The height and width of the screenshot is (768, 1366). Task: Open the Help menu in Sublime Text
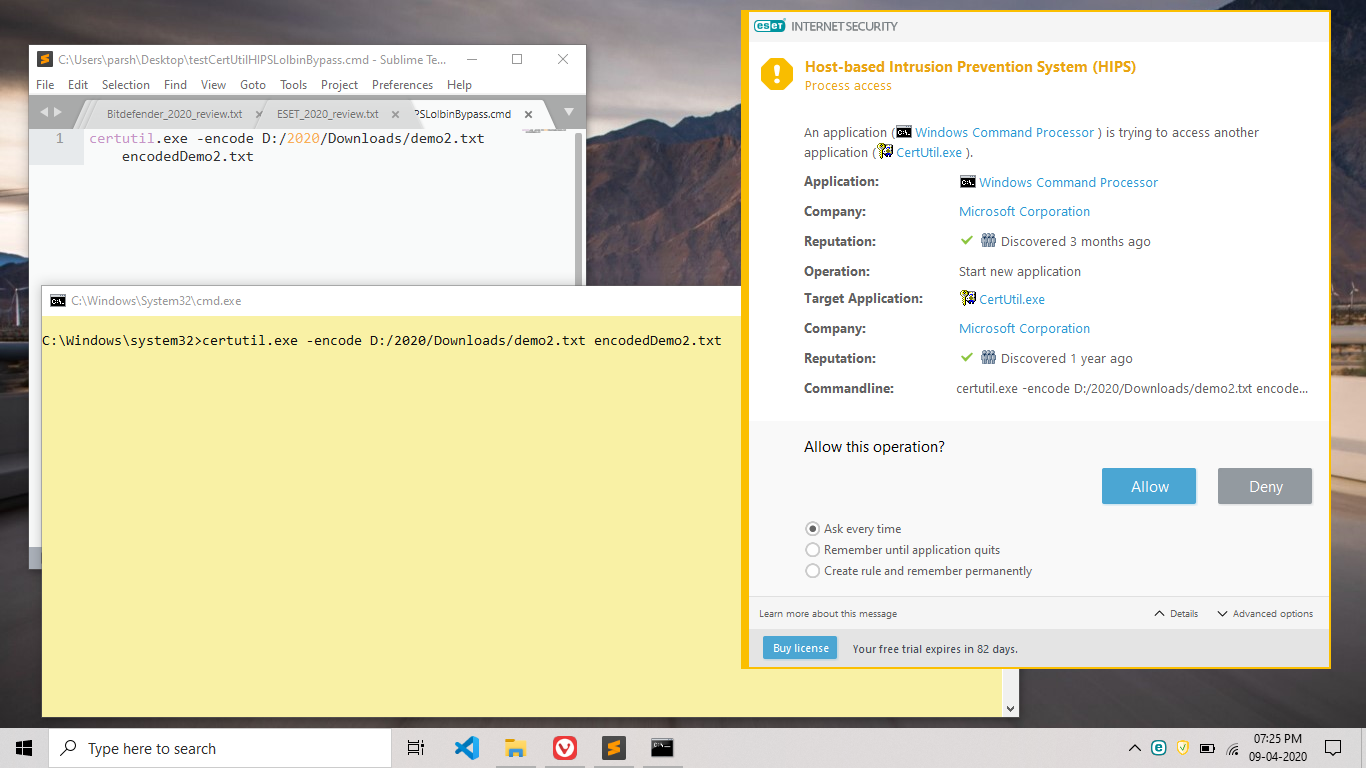pos(459,85)
